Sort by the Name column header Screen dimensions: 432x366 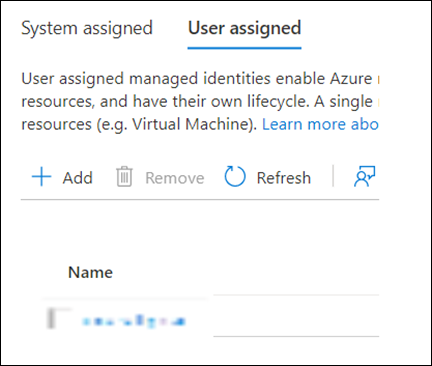tap(90, 272)
